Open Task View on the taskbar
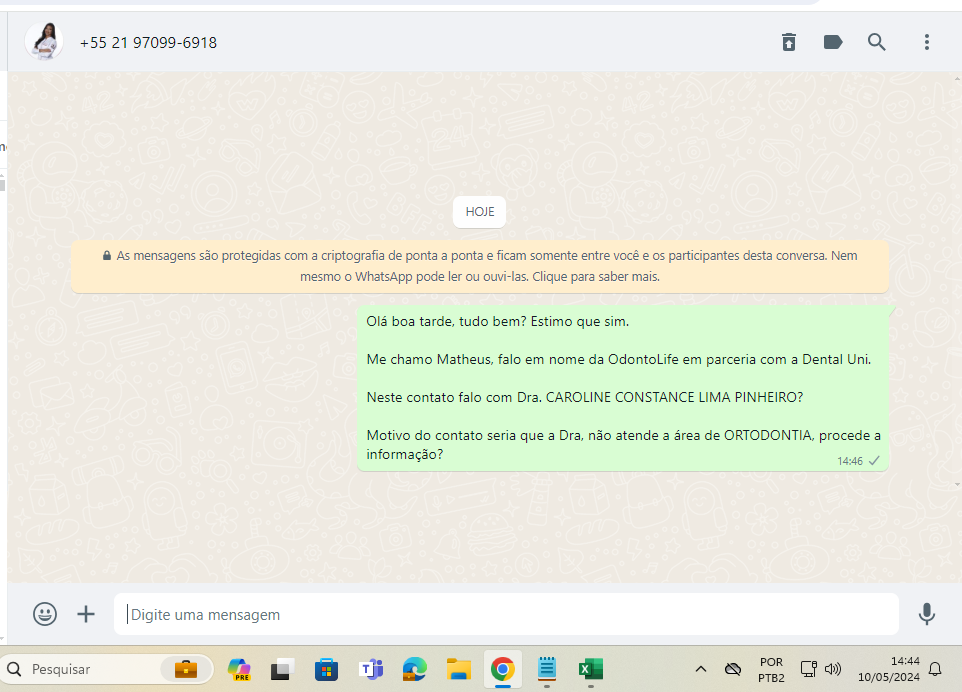Image resolution: width=962 pixels, height=692 pixels. coord(282,669)
